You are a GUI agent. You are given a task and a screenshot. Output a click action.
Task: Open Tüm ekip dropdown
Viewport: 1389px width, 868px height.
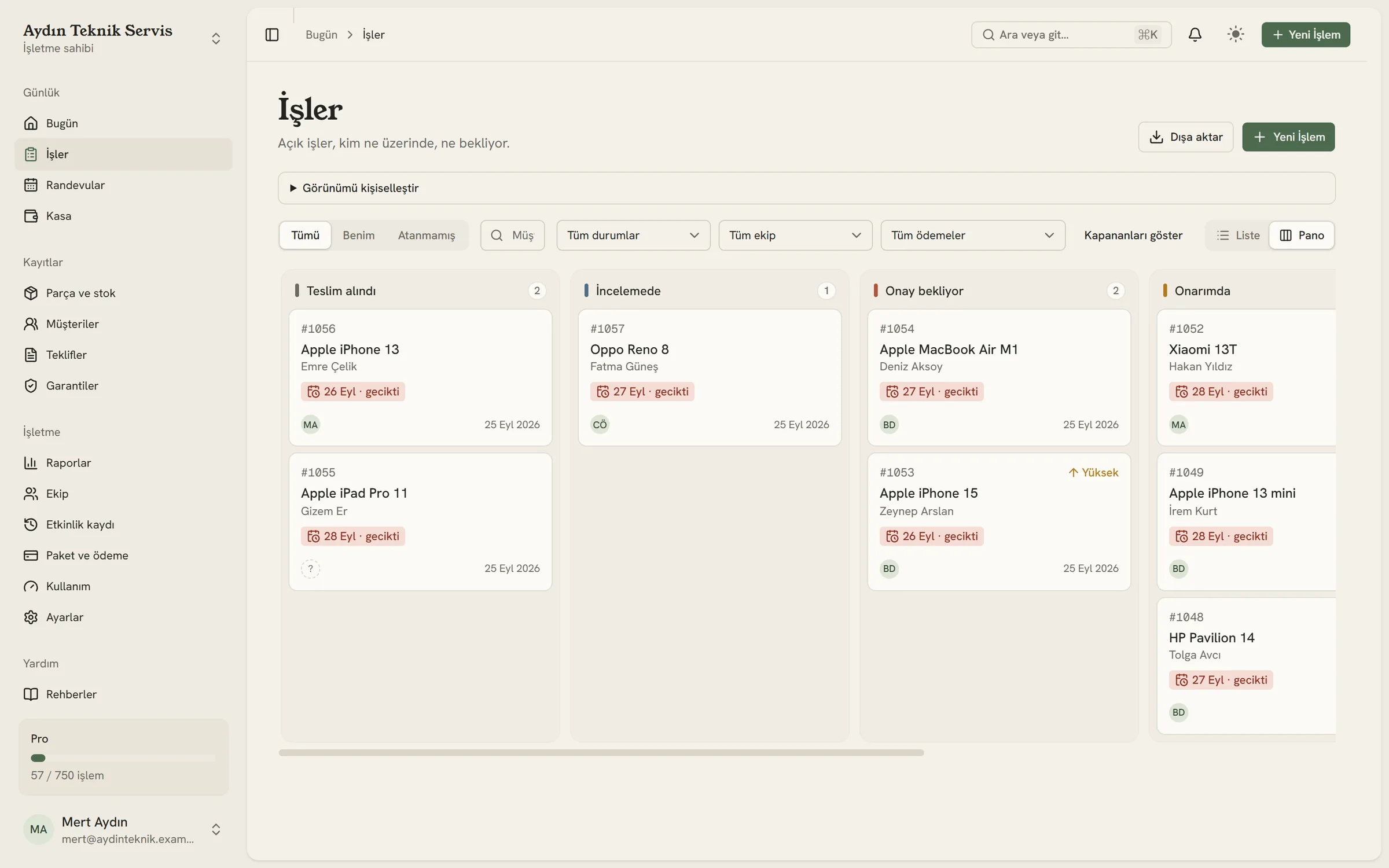click(795, 236)
